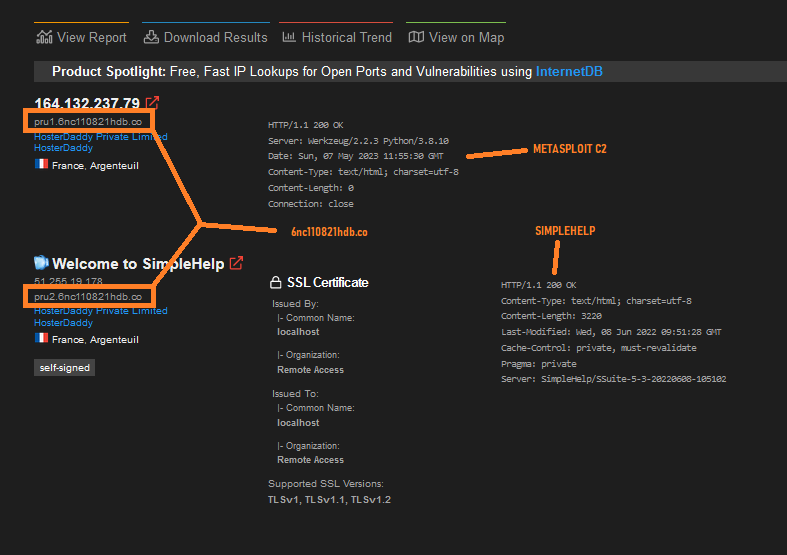Viewport: 787px width, 555px height.
Task: Select hostname pru2.6nc110821hdb.co
Action: click(x=88, y=297)
